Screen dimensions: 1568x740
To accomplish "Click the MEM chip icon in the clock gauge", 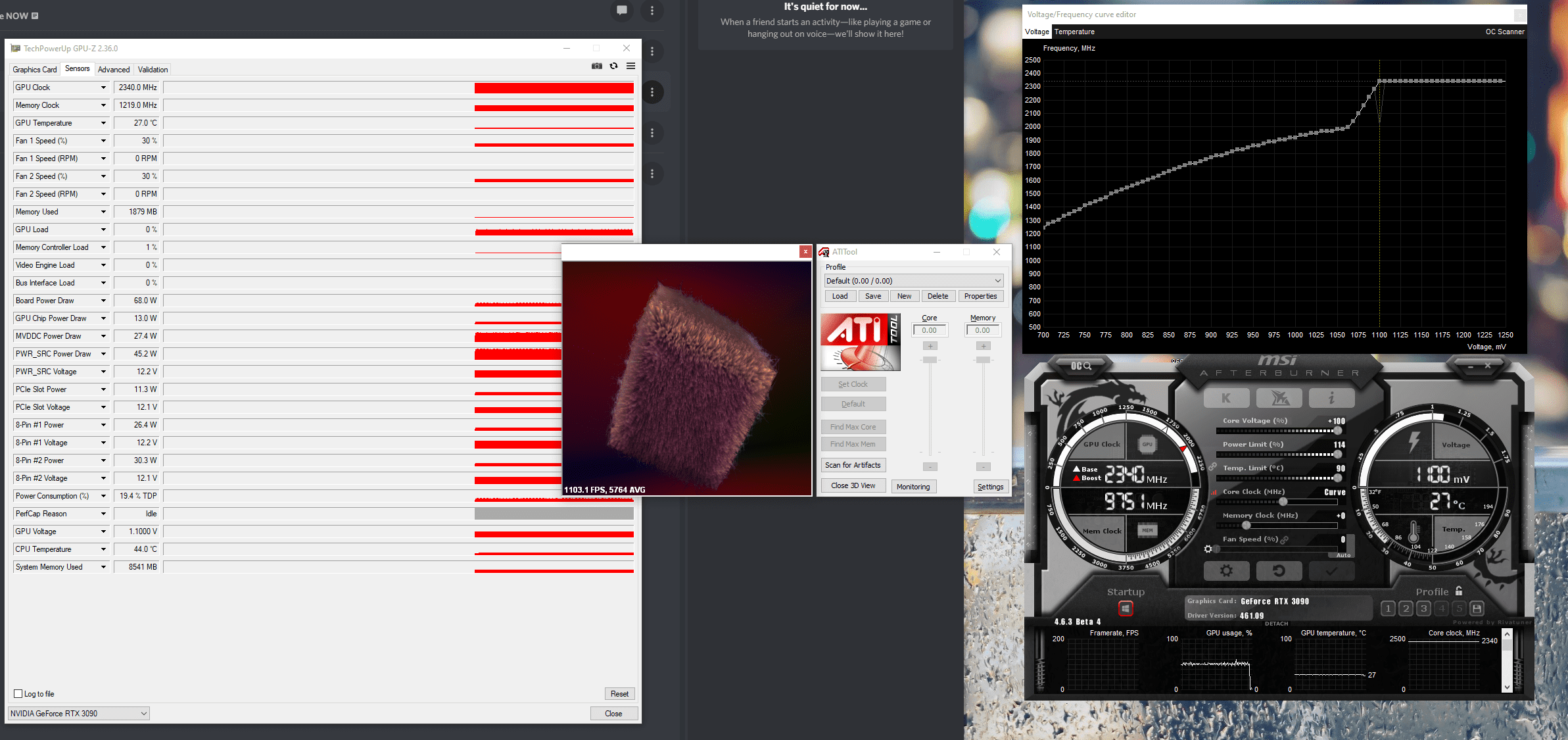I will click(1147, 530).
